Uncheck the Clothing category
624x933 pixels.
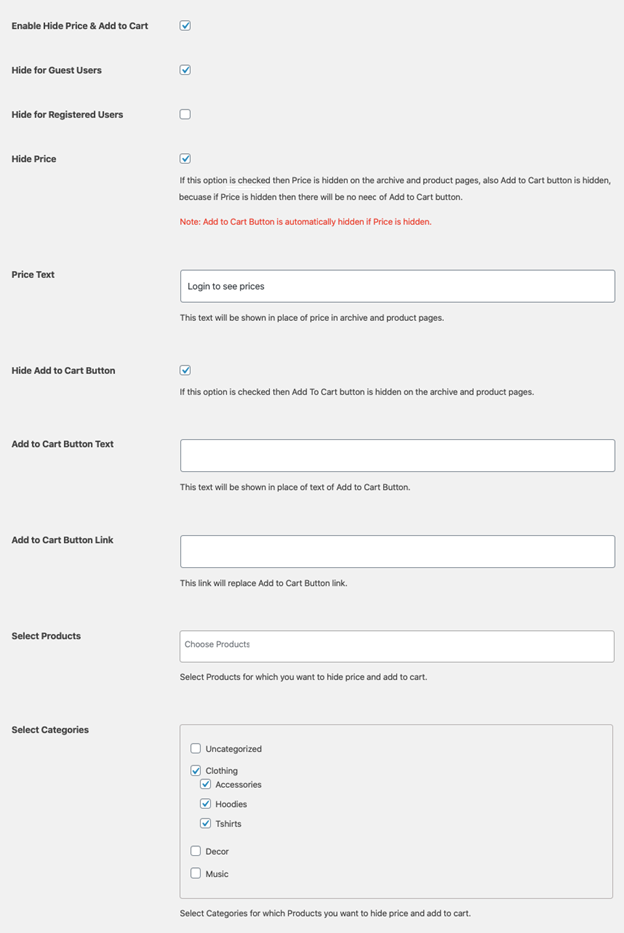click(x=196, y=770)
